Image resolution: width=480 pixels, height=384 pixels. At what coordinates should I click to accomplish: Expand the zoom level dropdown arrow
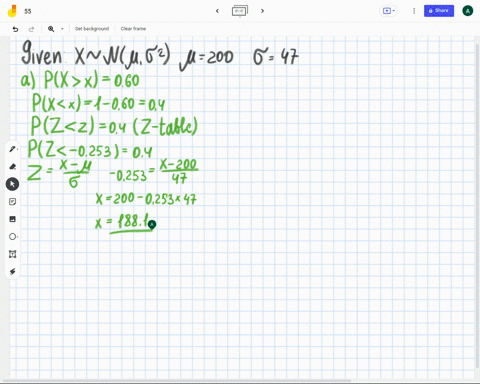62,29
